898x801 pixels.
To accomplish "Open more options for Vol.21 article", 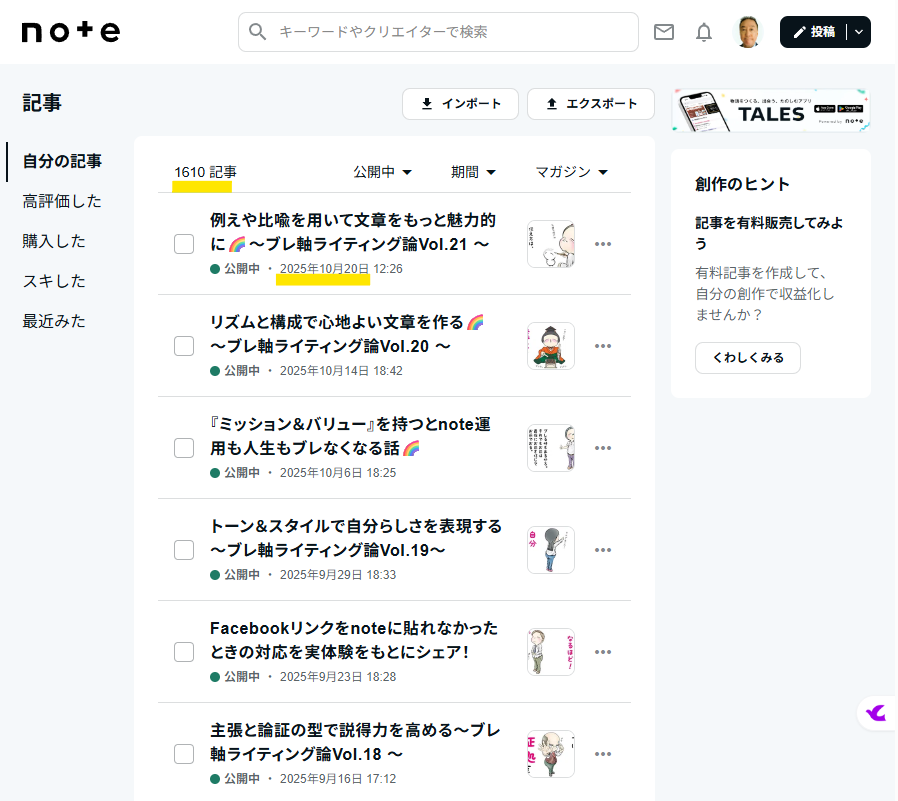I will [x=602, y=244].
